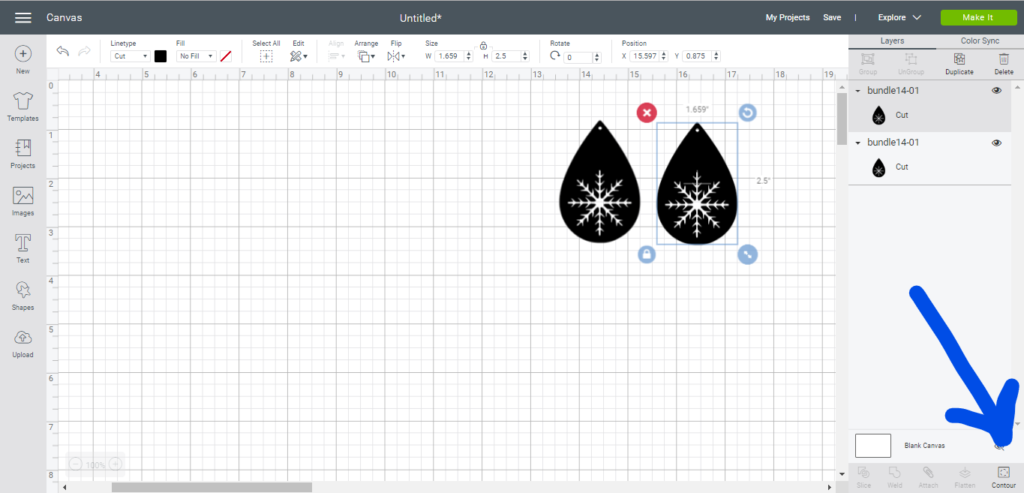Click the zoom out minus button
1024x493 pixels.
pyautogui.click(x=76, y=464)
